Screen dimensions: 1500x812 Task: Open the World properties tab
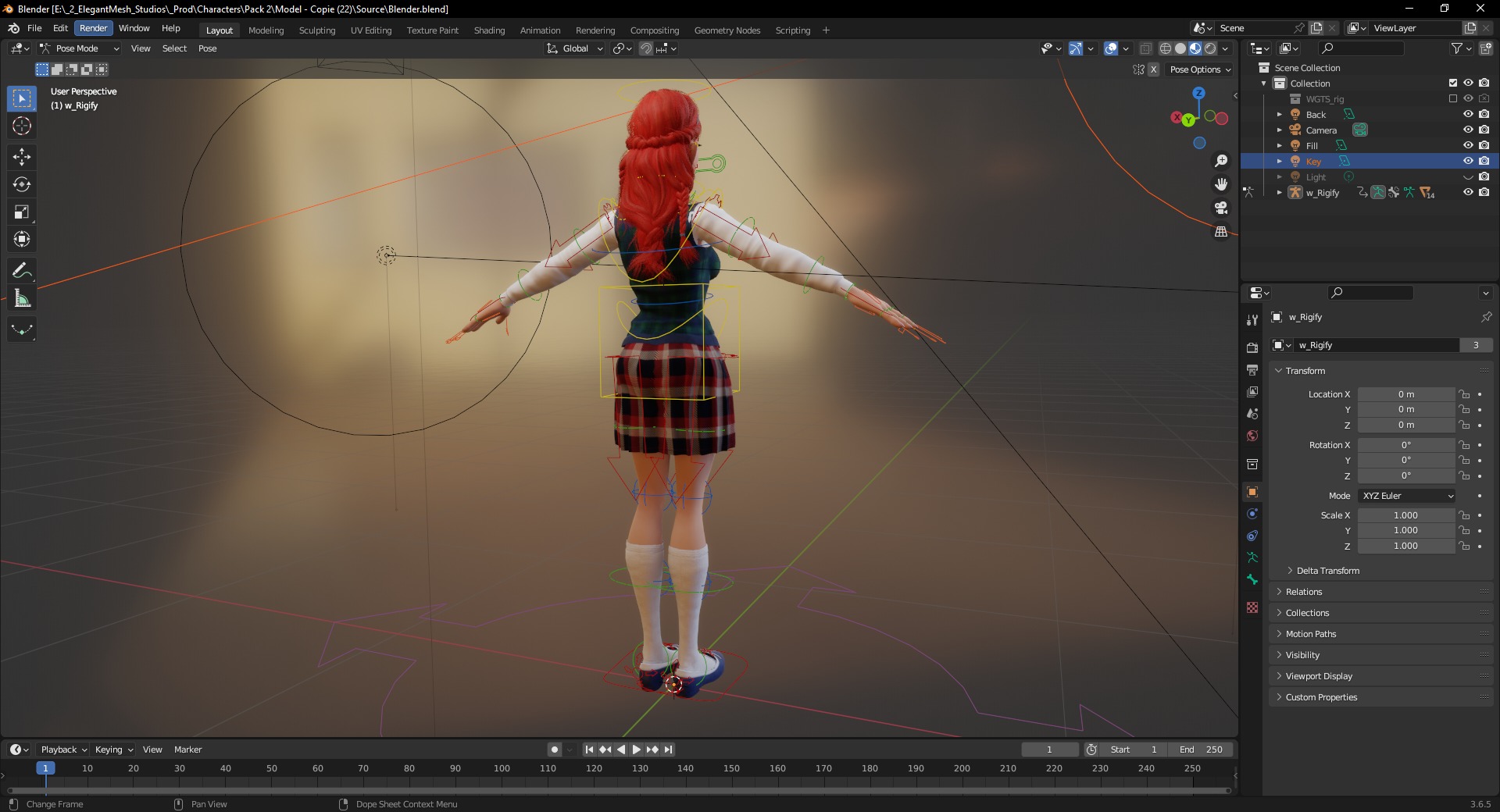tap(1252, 436)
